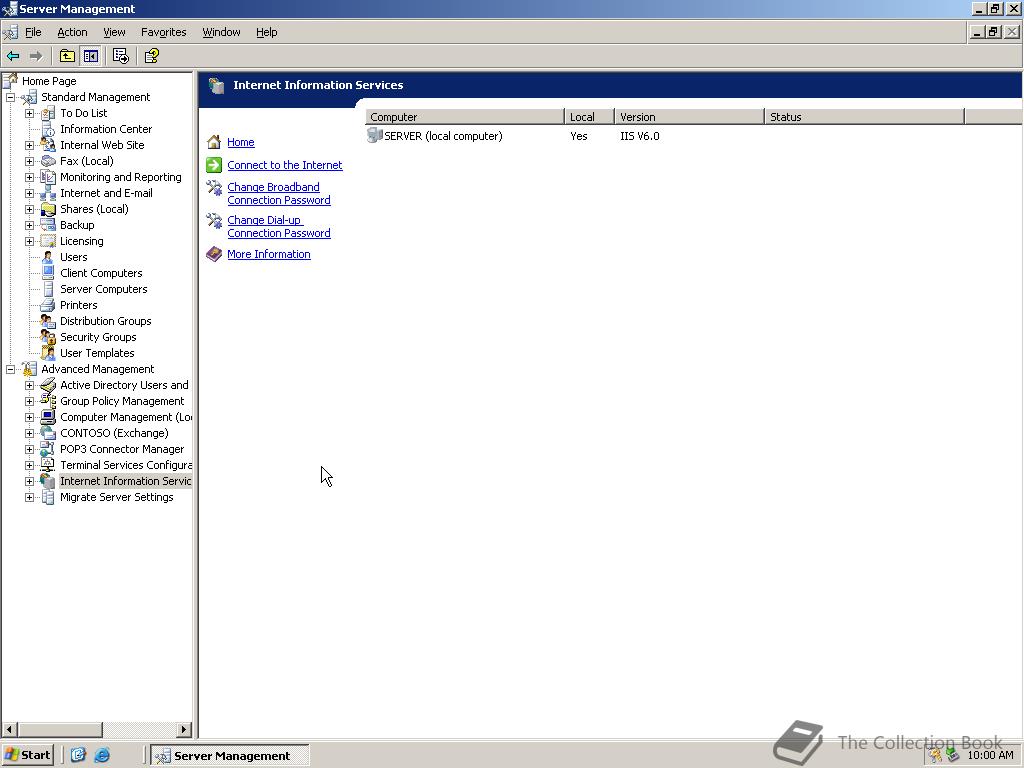Click the Status column header
The width and height of the screenshot is (1024, 768).
(x=865, y=117)
